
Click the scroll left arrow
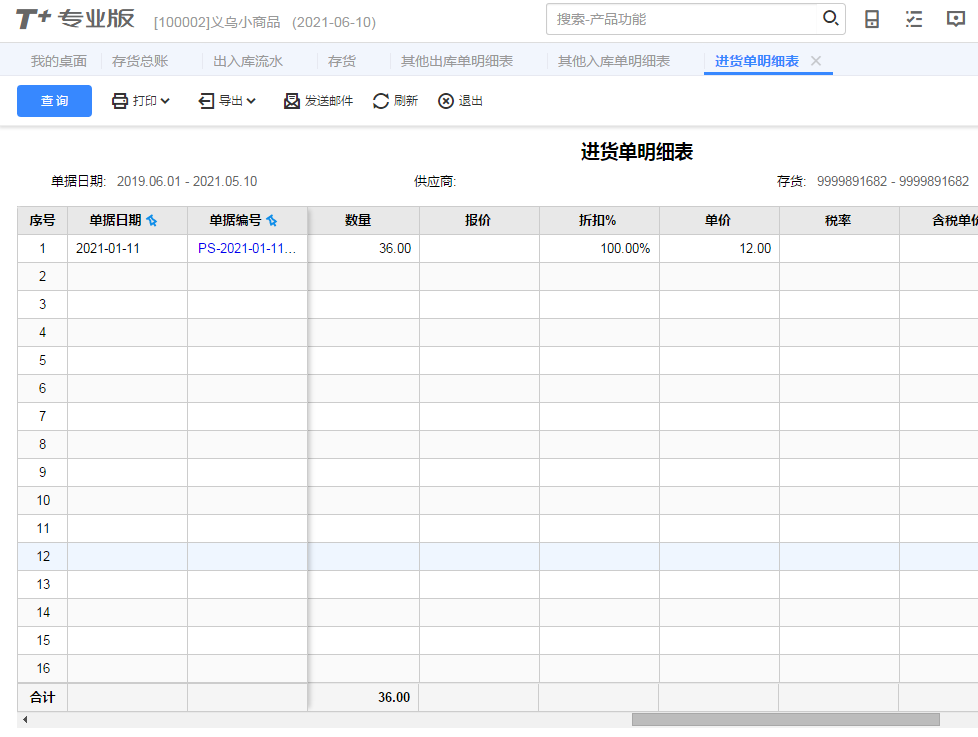tap(25, 720)
